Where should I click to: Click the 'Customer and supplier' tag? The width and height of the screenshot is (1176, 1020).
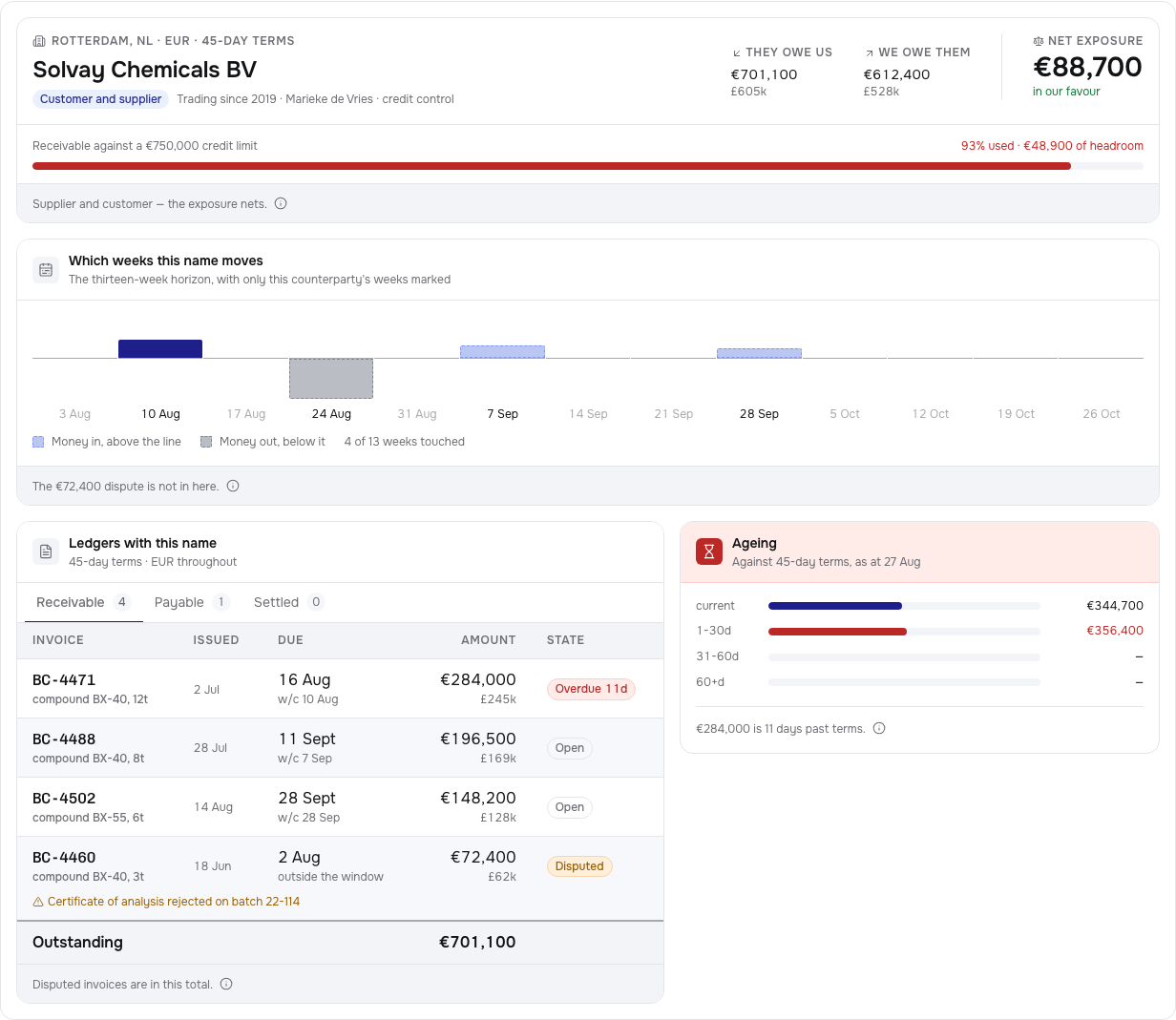(x=101, y=99)
